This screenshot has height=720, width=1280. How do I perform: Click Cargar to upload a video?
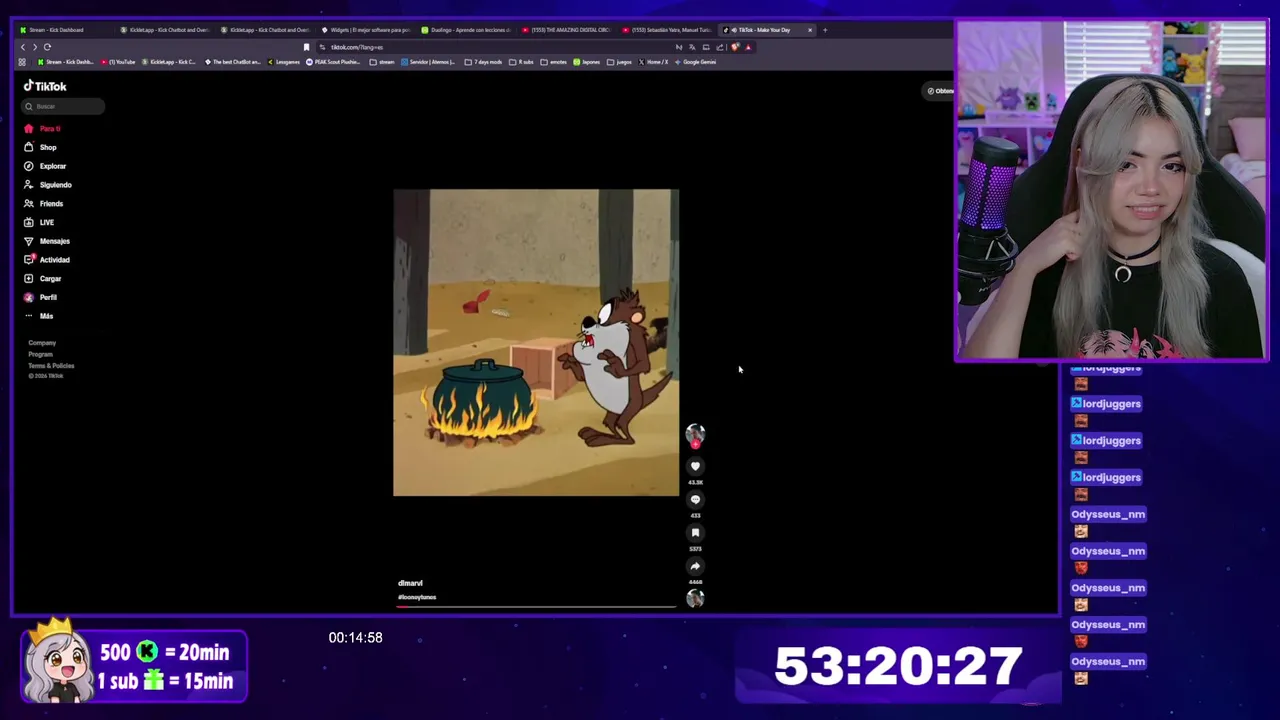(x=43, y=279)
